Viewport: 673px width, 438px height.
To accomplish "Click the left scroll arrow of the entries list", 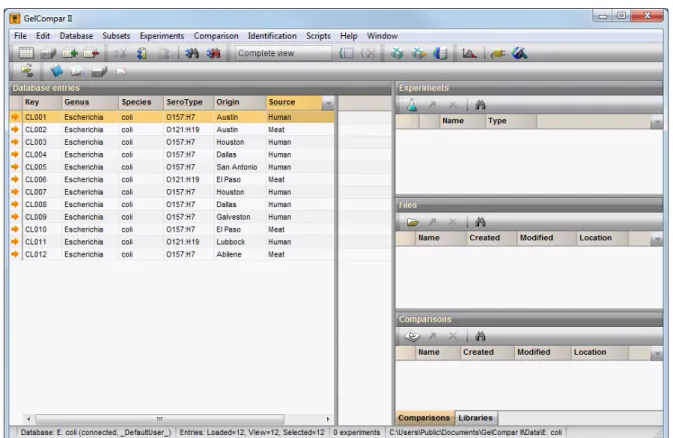I will 29,419.
